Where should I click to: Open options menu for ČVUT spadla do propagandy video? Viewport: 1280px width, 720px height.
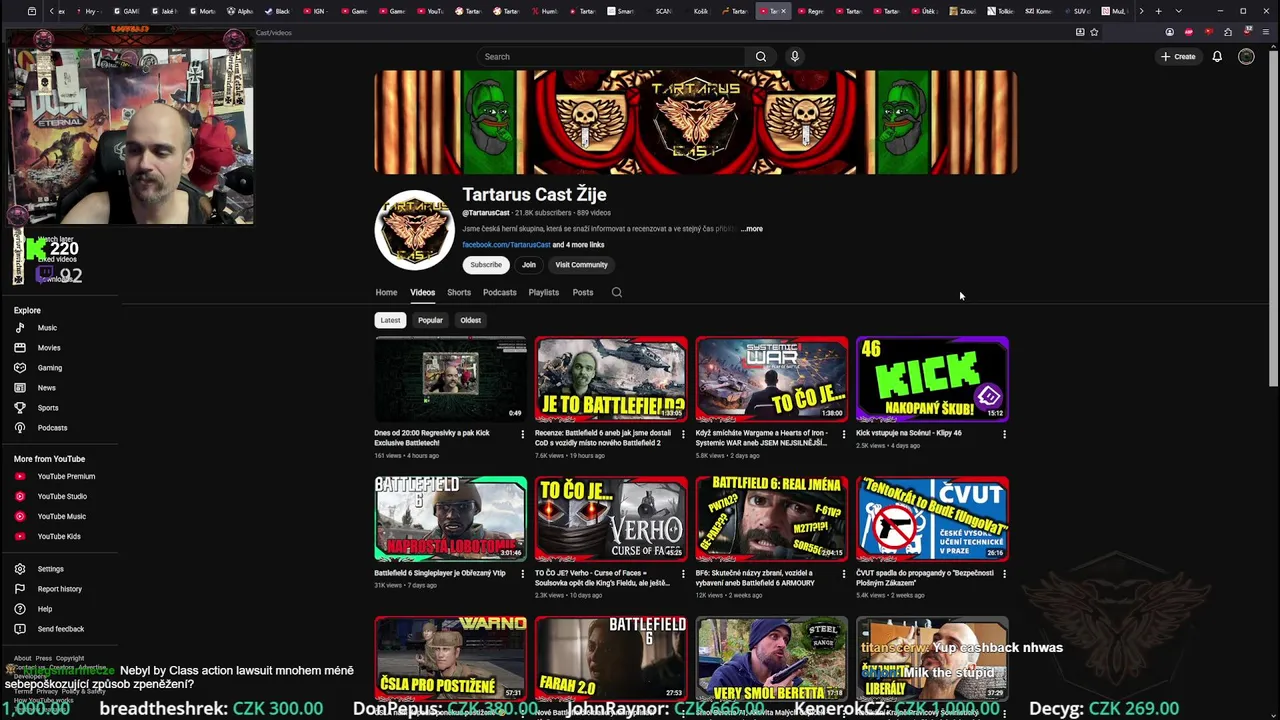1004,574
